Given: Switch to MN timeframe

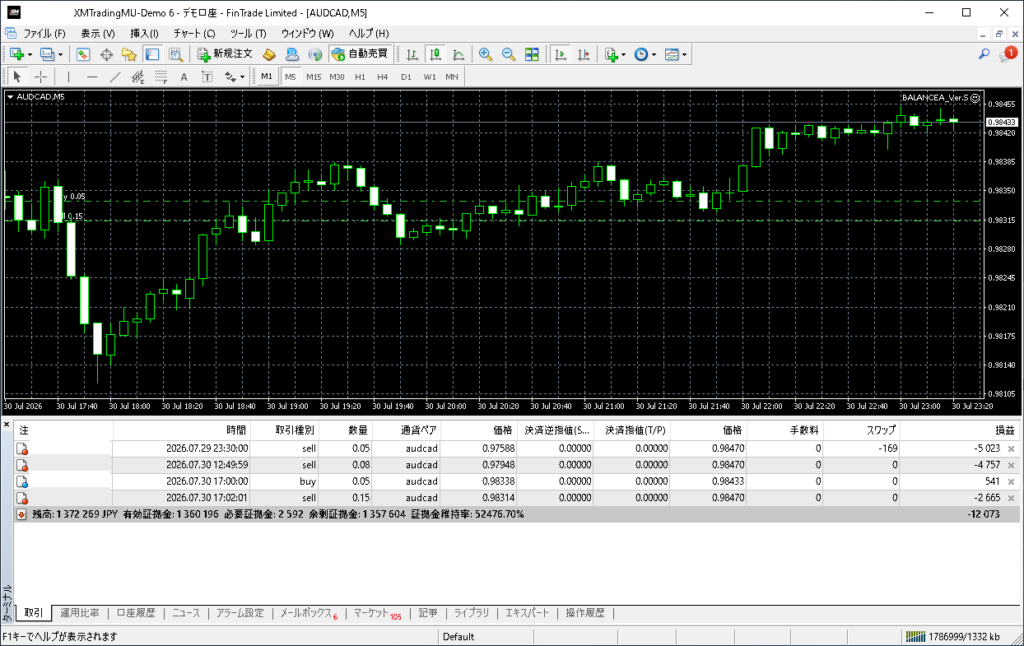Looking at the screenshot, I should [452, 77].
